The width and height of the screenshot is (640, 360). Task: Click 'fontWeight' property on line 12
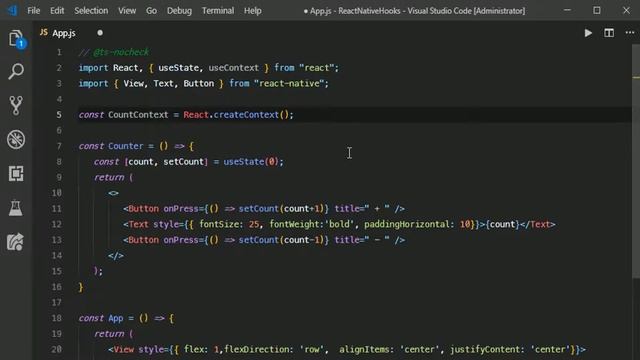[294, 224]
